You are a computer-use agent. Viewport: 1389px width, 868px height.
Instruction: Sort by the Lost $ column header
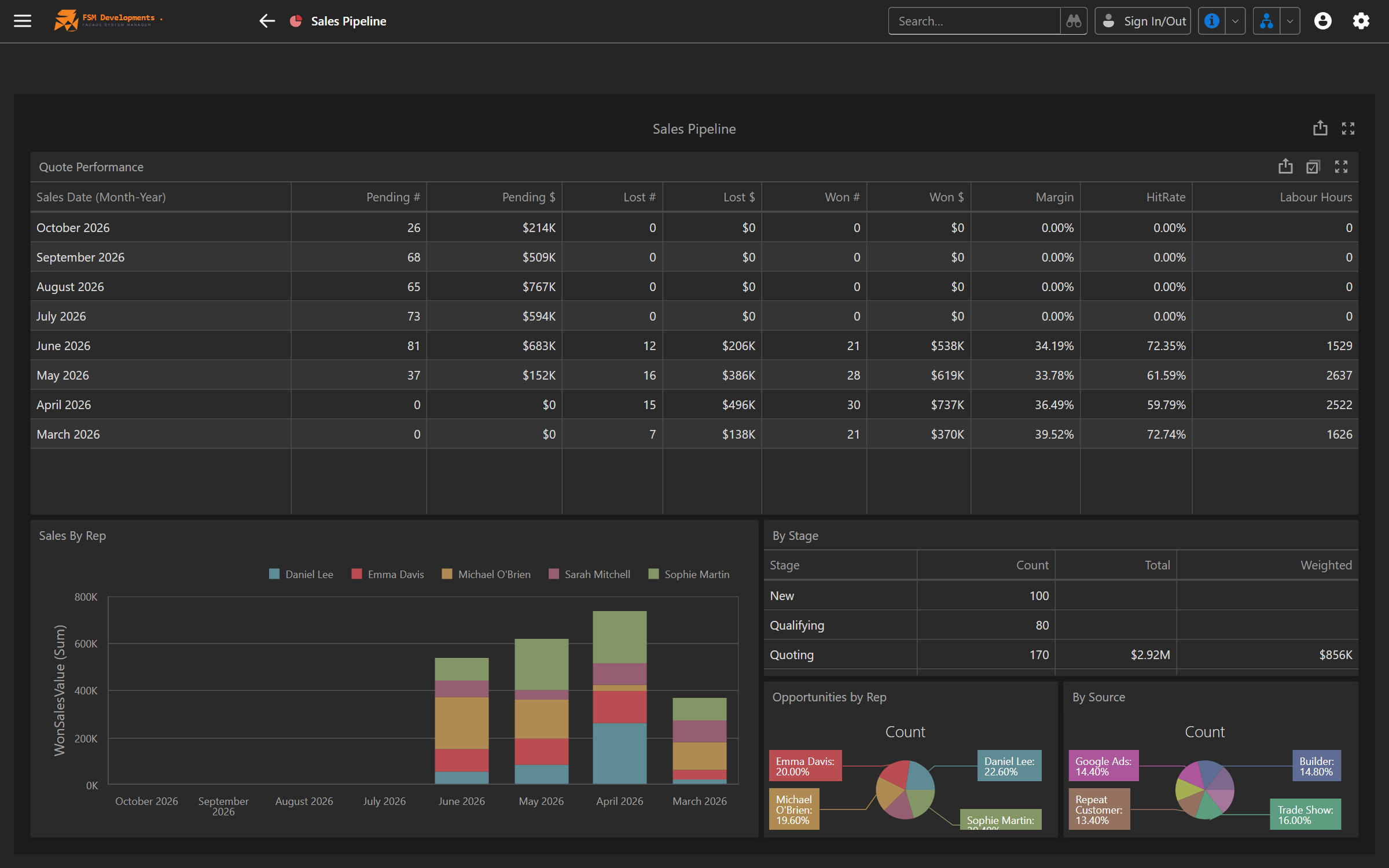pyautogui.click(x=712, y=197)
